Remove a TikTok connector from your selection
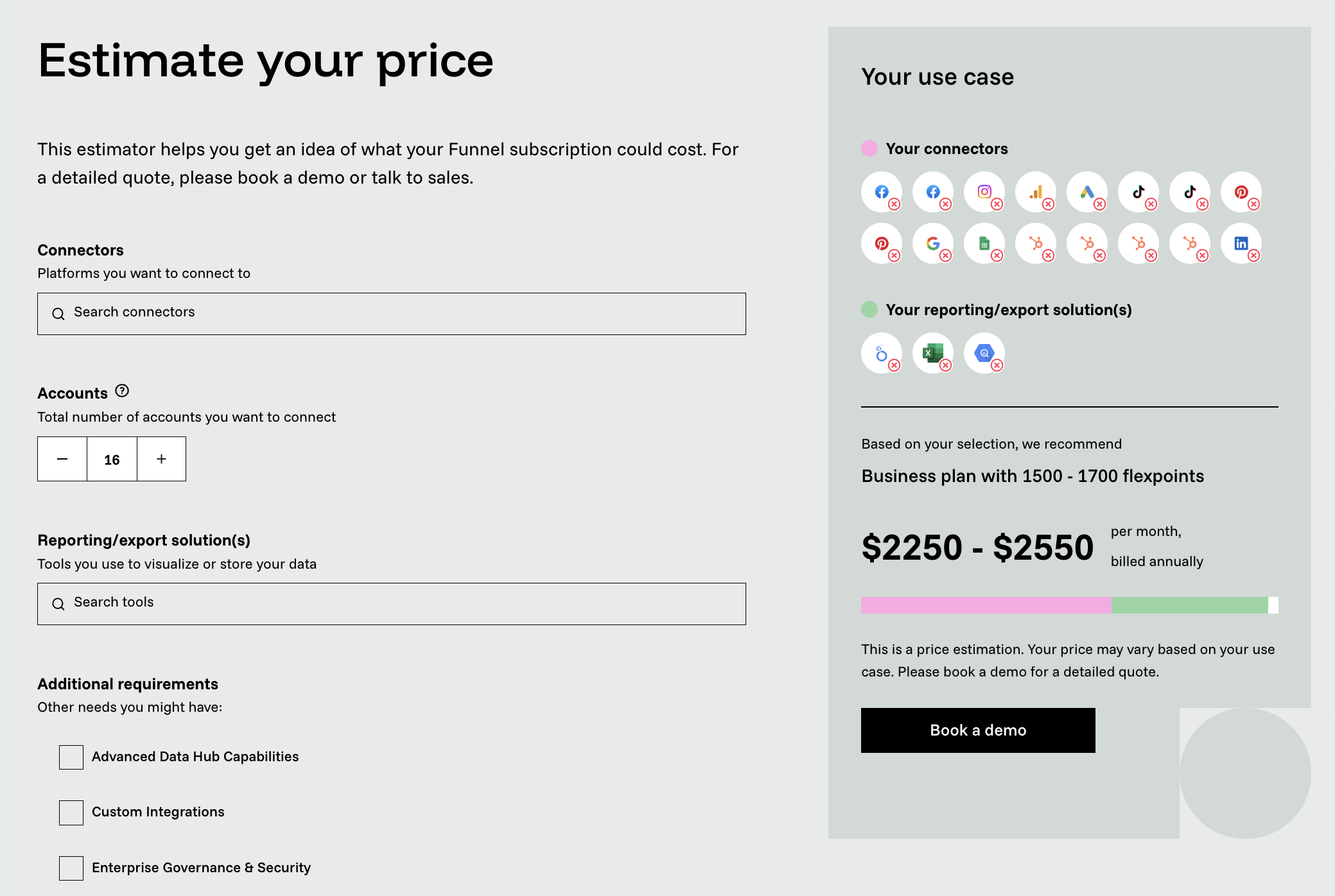This screenshot has width=1335, height=896. (1151, 204)
